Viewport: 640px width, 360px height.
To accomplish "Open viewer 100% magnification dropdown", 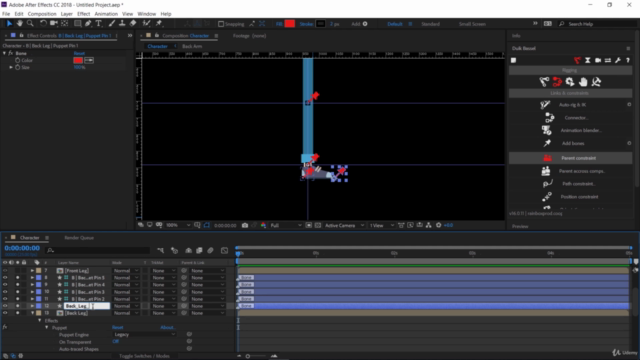I will 178,225.
